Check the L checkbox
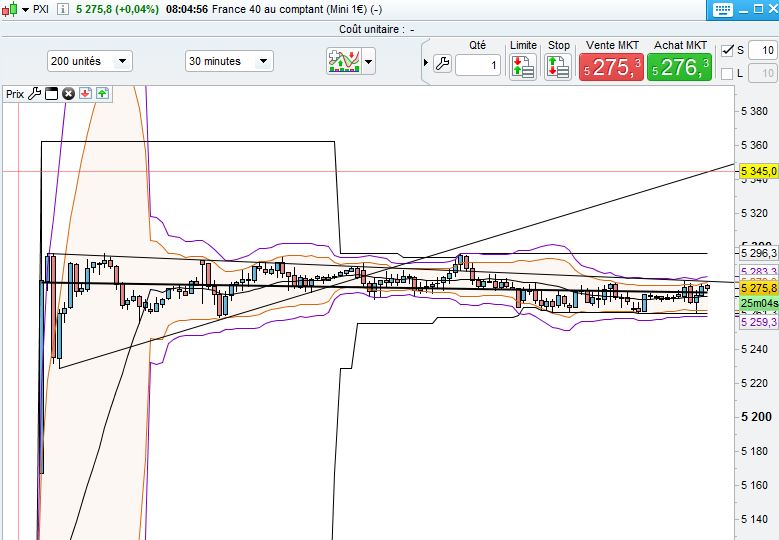The image size is (779, 540). 727,74
